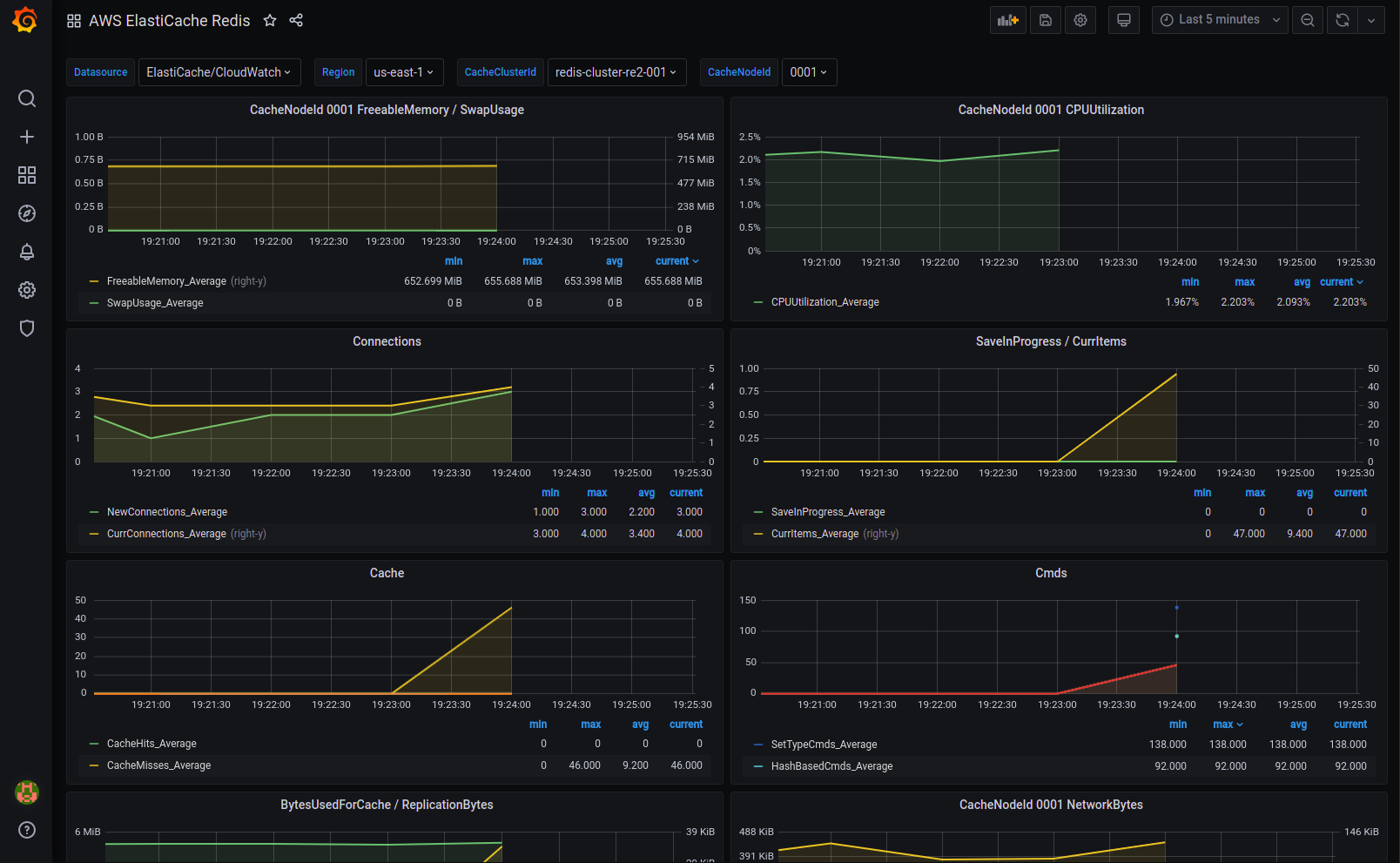Toggle the NewConnections_Average series visibility
Viewport: 1400px width, 863px height.
[x=167, y=512]
